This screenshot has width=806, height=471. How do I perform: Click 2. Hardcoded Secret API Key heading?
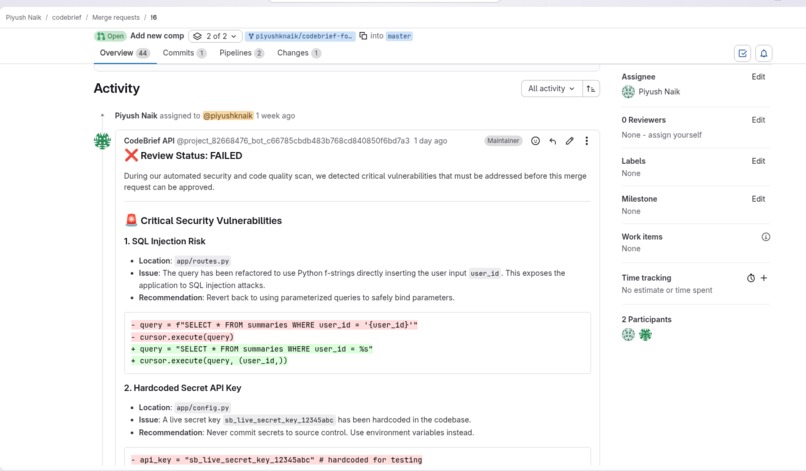click(x=182, y=388)
